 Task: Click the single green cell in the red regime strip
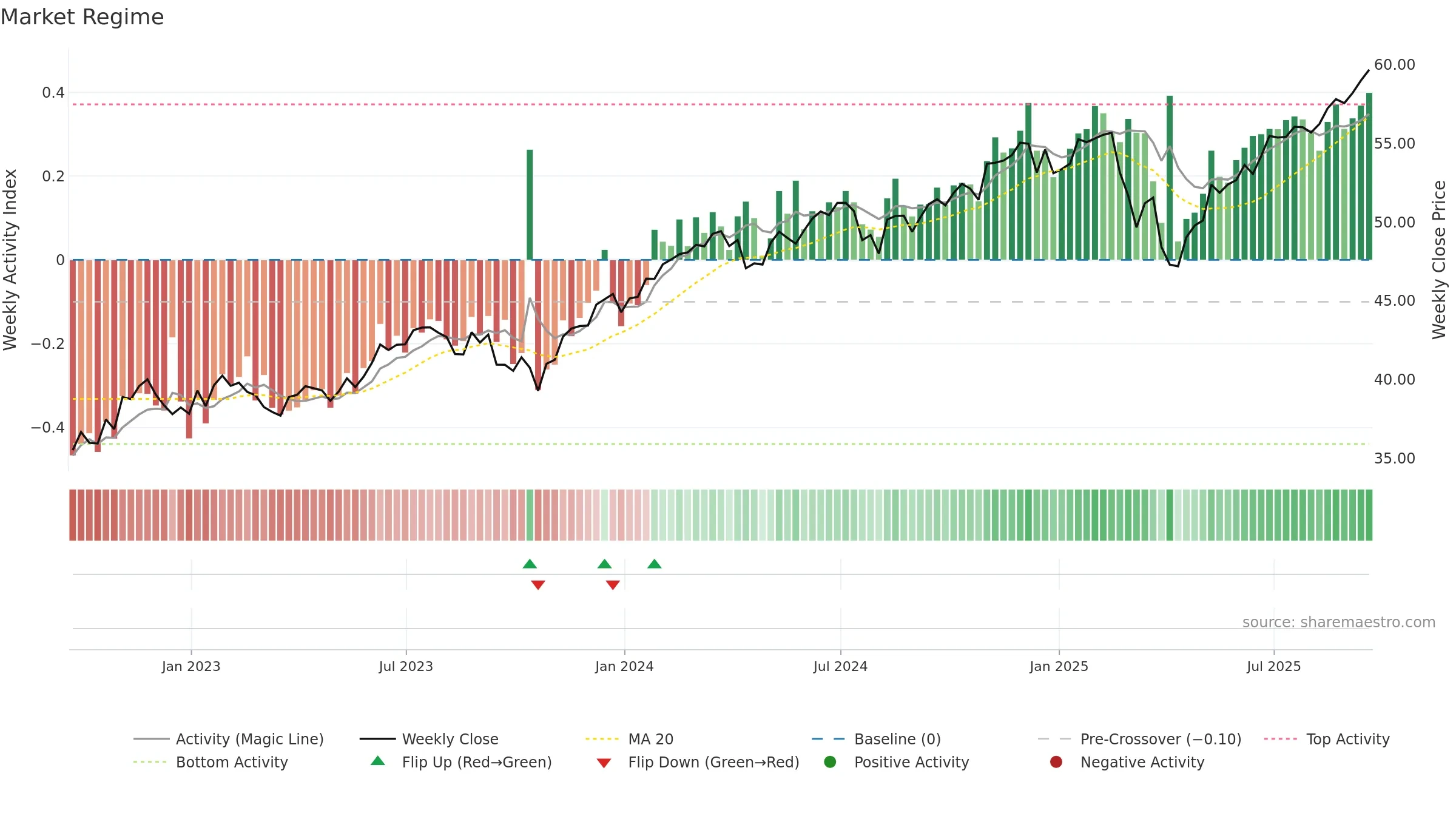click(530, 515)
